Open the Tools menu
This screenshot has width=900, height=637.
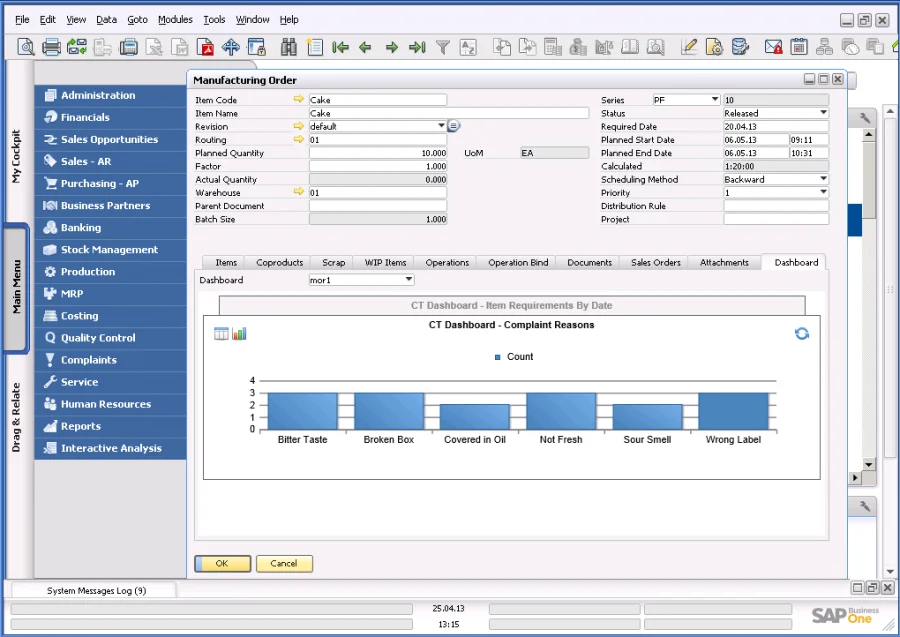click(x=214, y=20)
